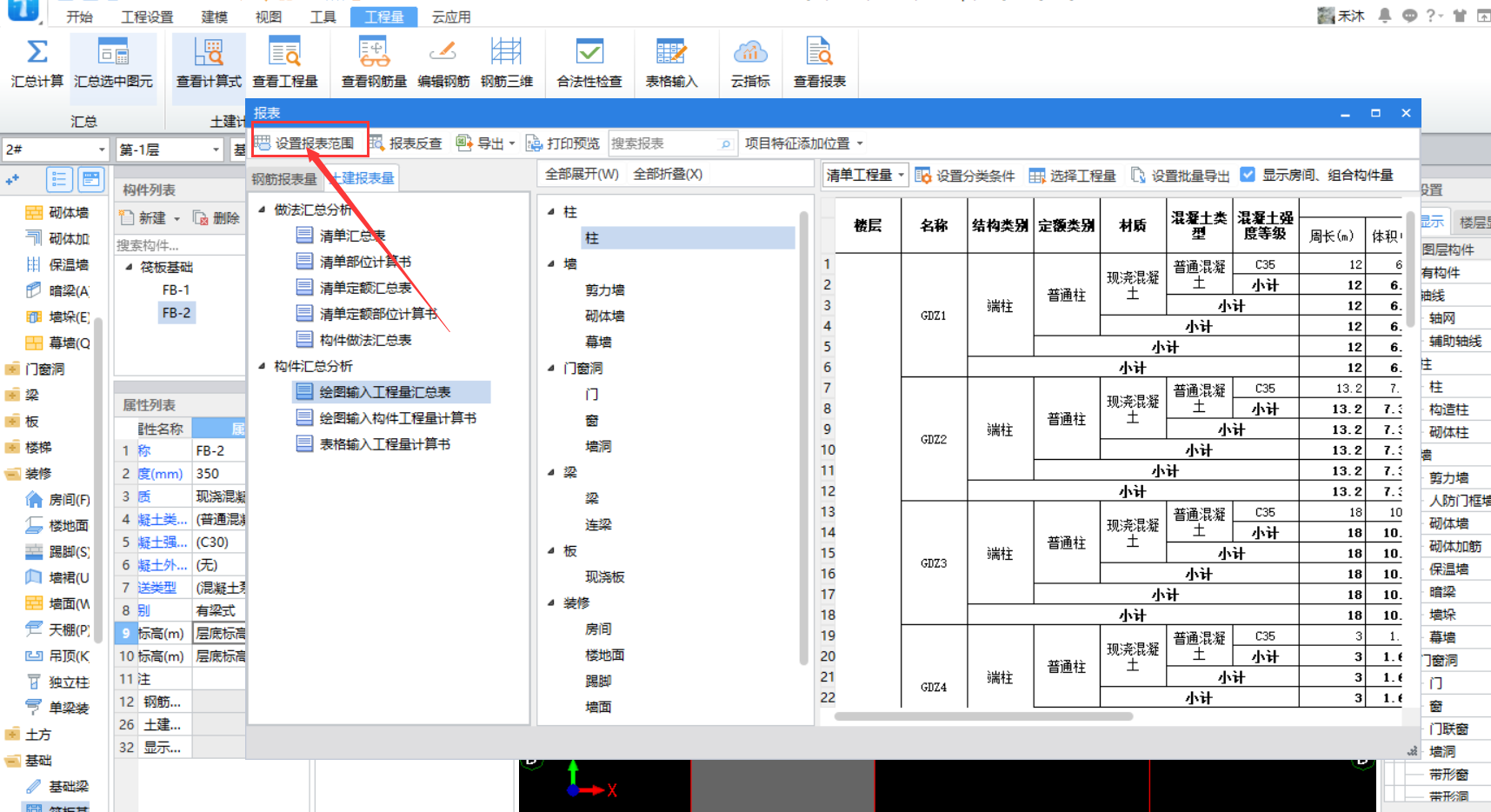Click the 名称 column header
The width and height of the screenshot is (1491, 812).
pyautogui.click(x=934, y=225)
